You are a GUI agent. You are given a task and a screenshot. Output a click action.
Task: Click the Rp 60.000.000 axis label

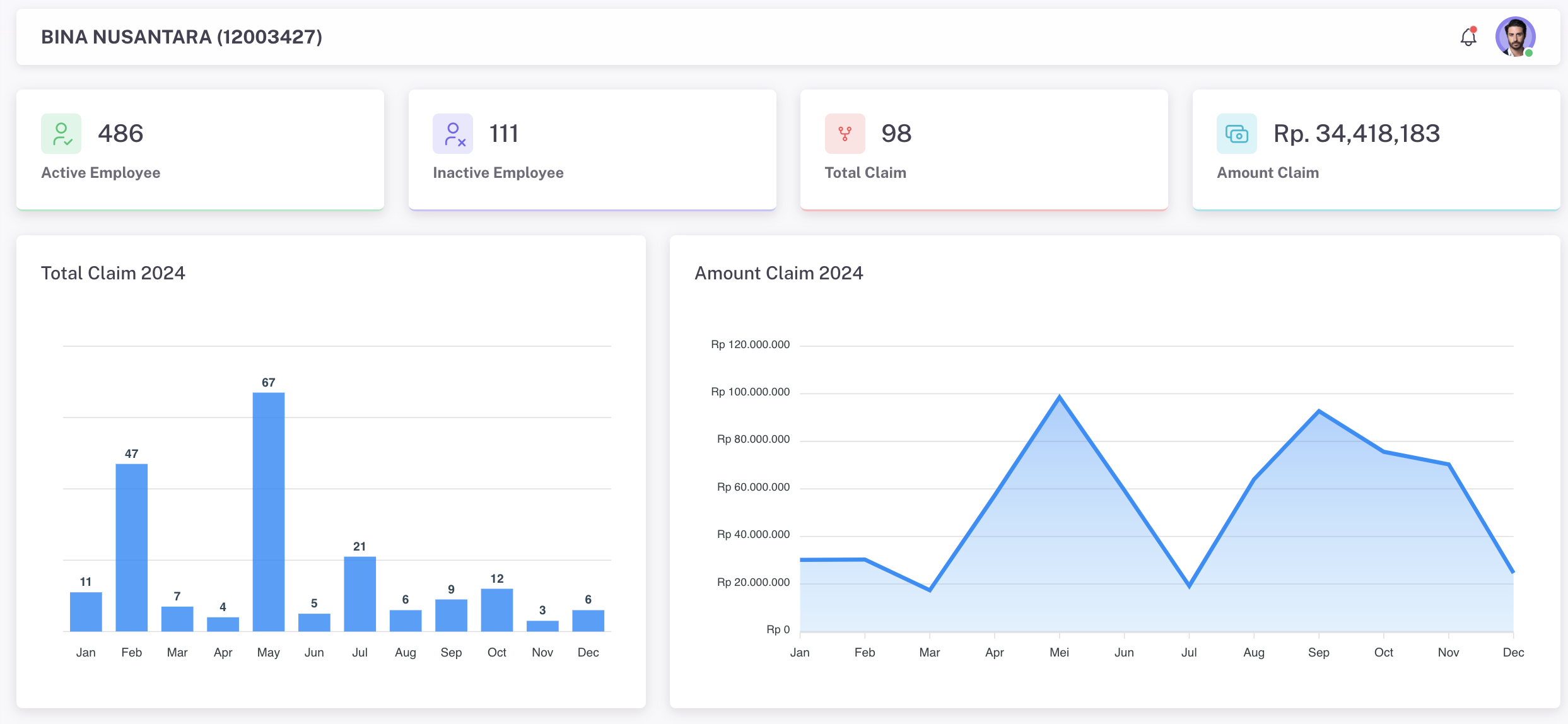tap(754, 487)
